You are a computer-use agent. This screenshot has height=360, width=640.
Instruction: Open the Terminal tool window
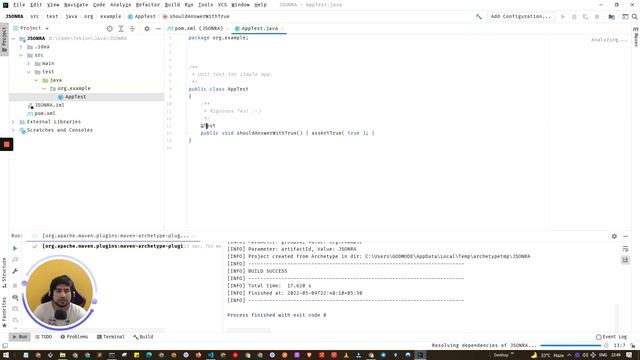click(111, 337)
